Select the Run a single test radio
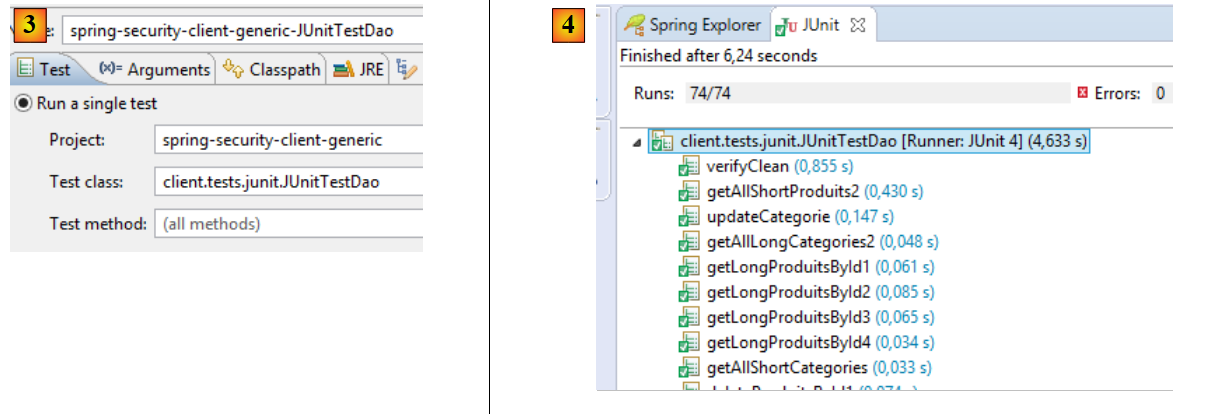The height and width of the screenshot is (414, 1230). click(x=23, y=104)
